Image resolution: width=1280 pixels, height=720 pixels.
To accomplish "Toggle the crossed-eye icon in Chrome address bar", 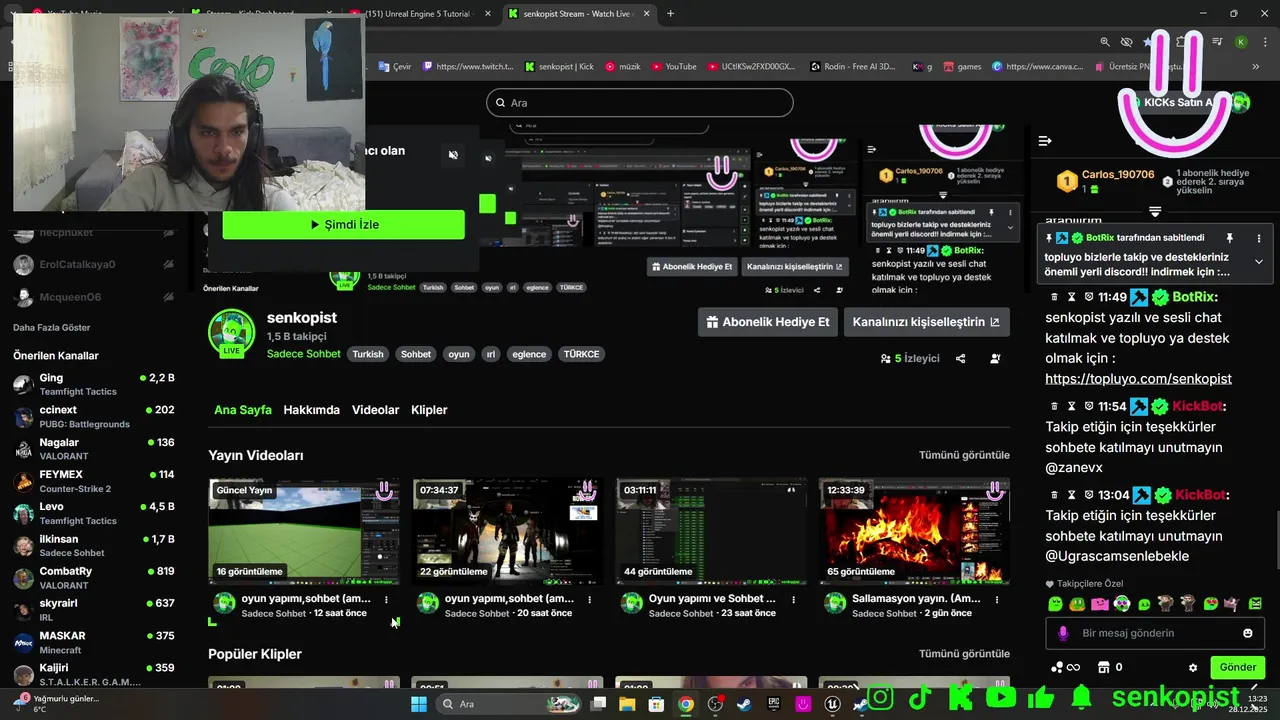I will coord(1126,42).
